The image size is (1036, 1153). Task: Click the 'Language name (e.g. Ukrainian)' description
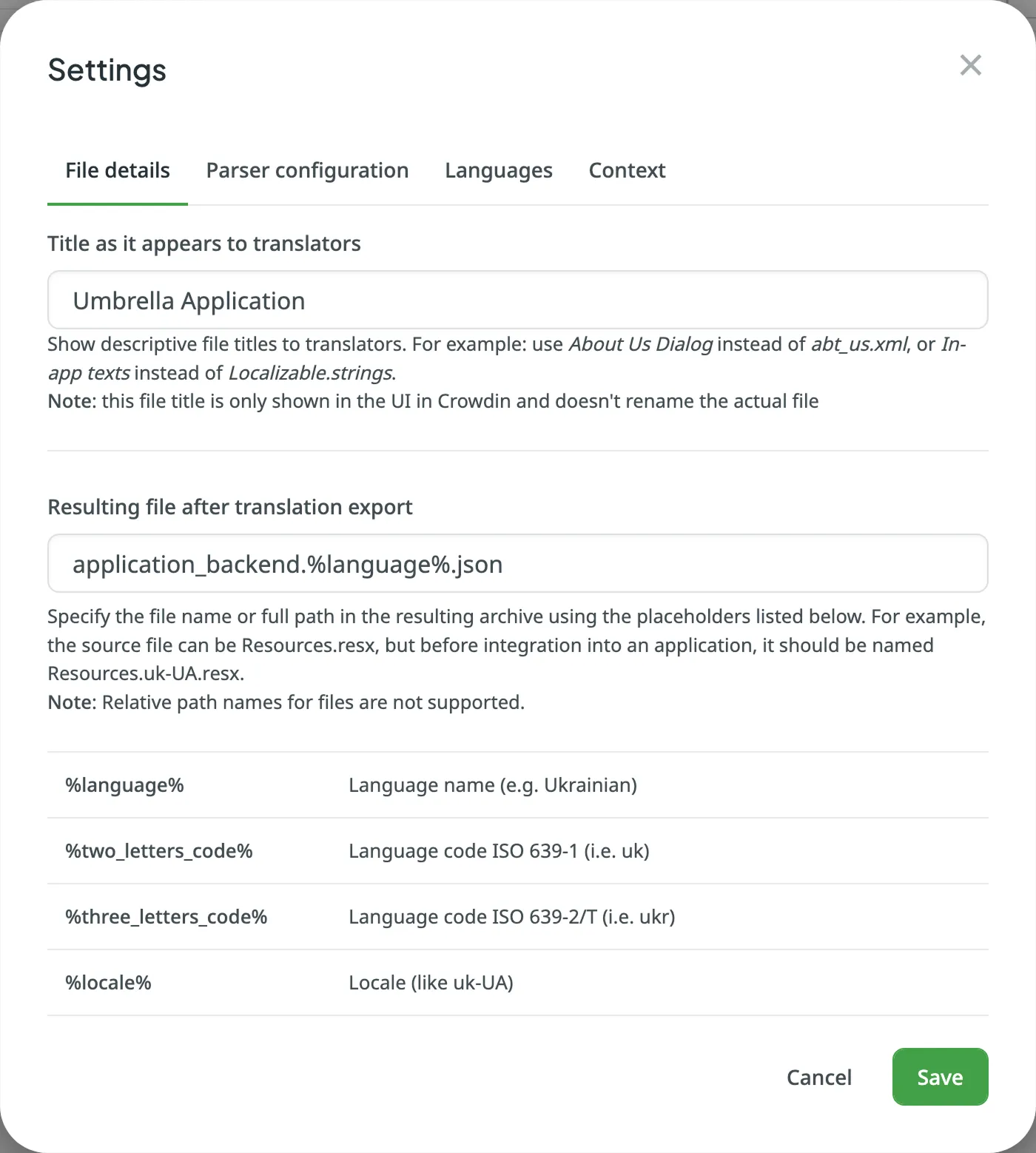[x=492, y=785]
